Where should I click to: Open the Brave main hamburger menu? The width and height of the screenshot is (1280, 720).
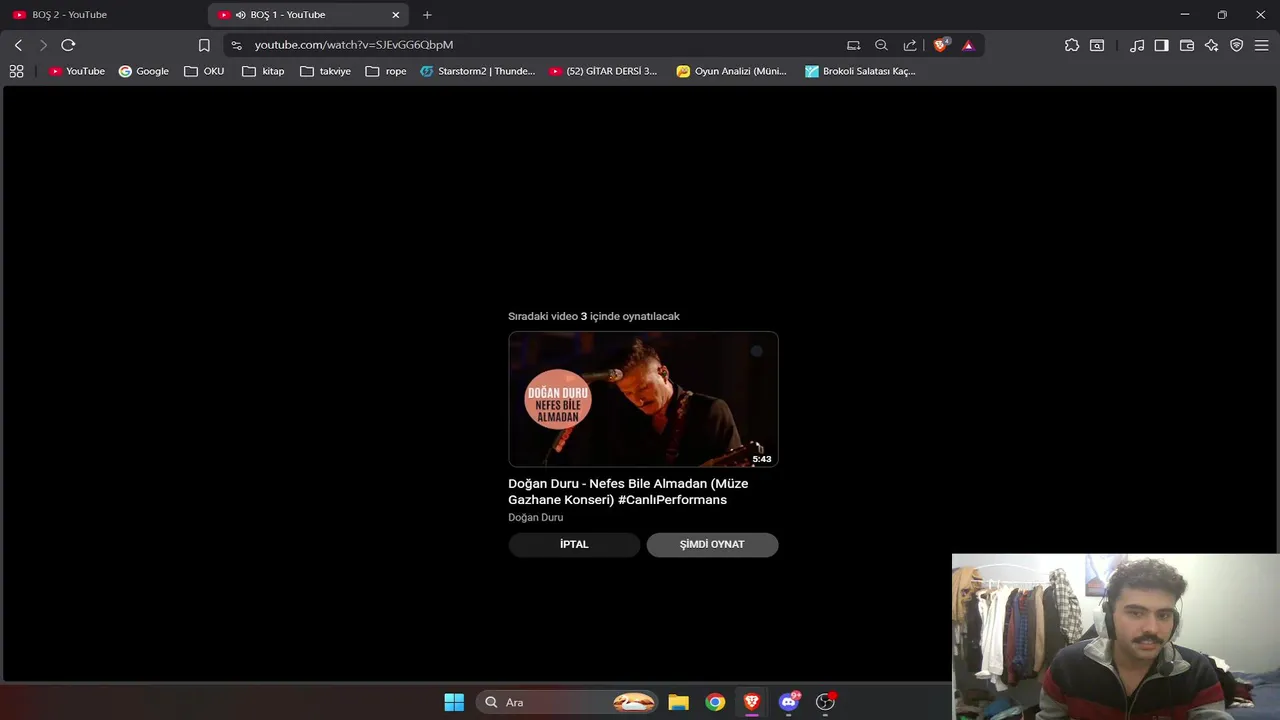1261,45
